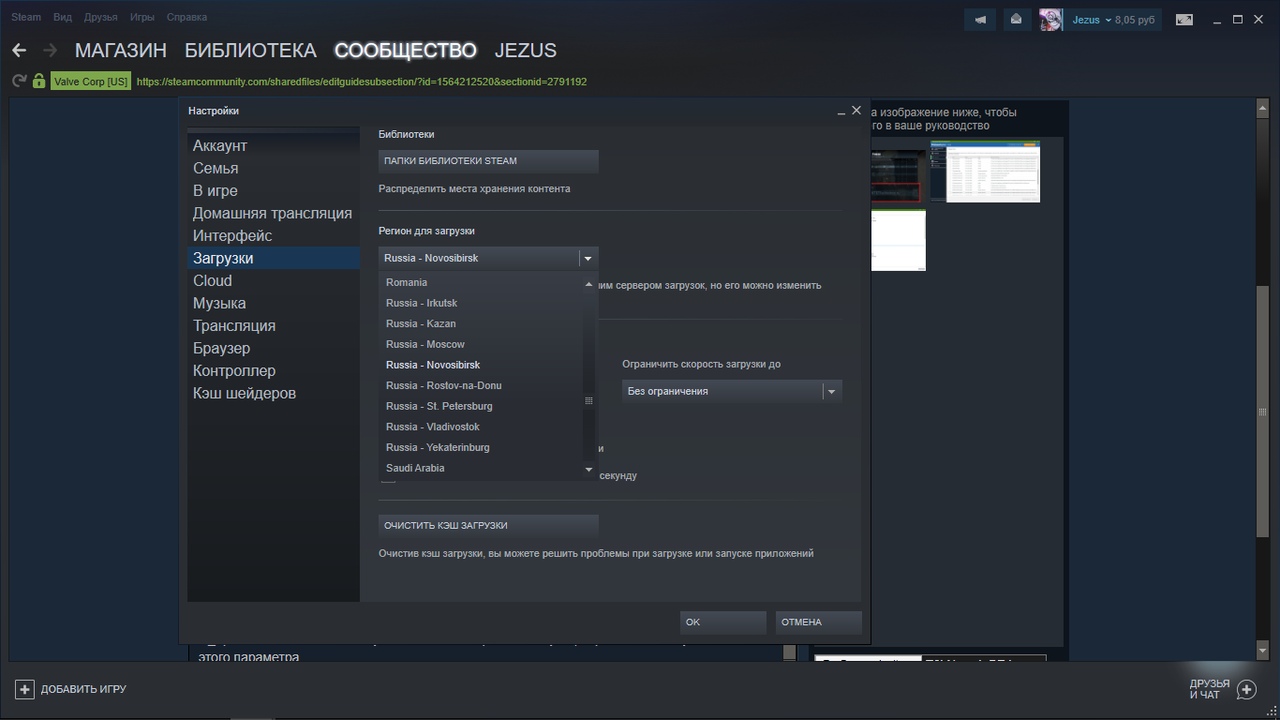The height and width of the screenshot is (720, 1280).
Task: Open the В игре settings section
Action: [x=273, y=191]
